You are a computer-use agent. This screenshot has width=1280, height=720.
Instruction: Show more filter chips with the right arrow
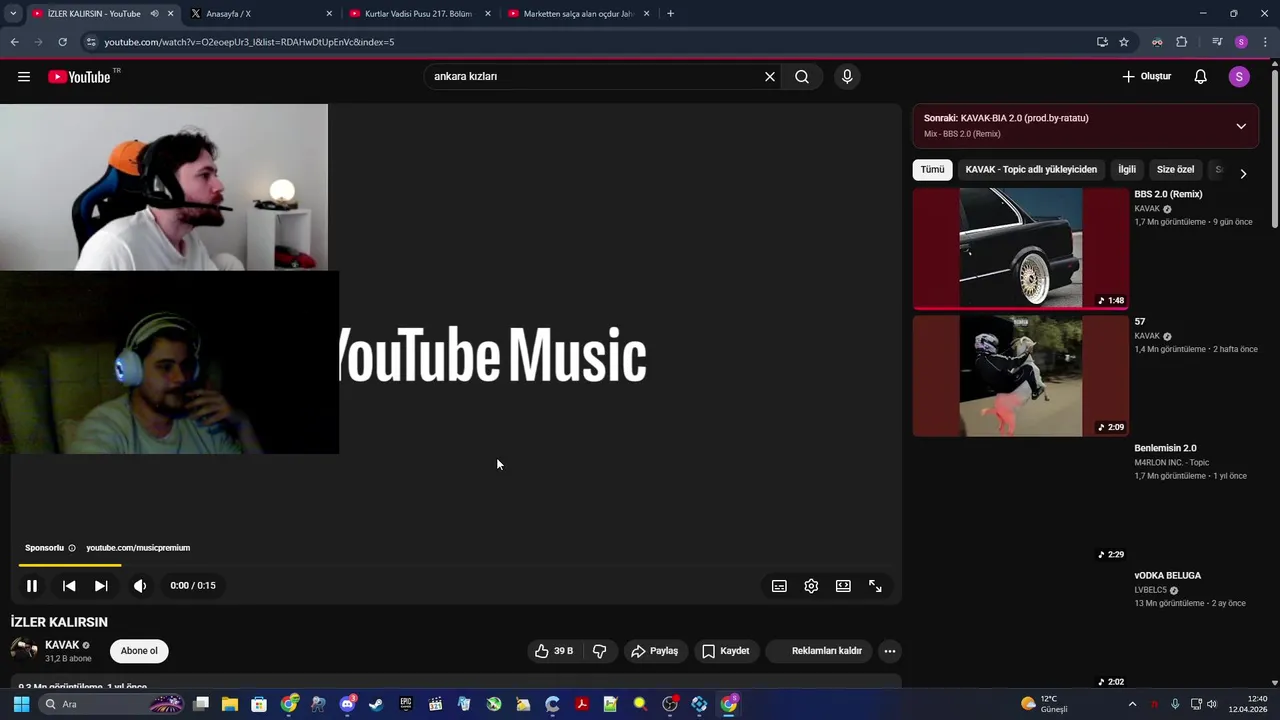point(1243,173)
